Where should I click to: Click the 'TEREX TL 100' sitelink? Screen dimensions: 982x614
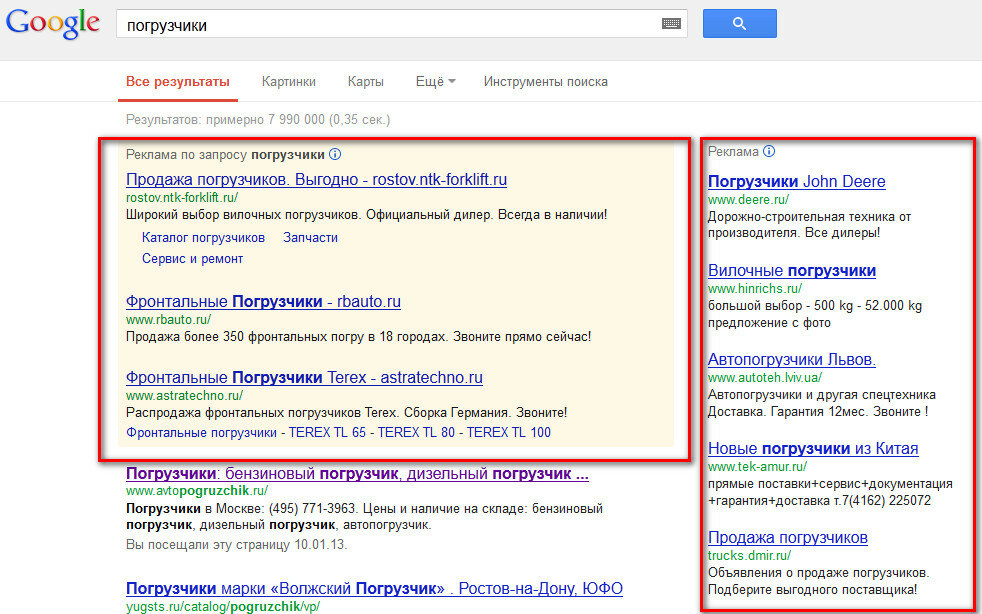(509, 432)
